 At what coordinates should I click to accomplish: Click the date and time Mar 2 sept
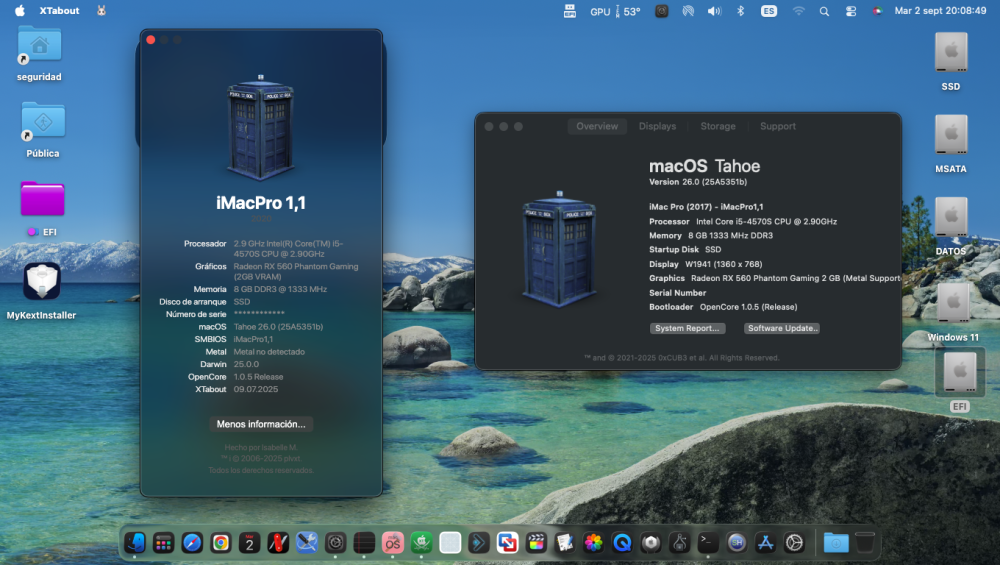[940, 11]
